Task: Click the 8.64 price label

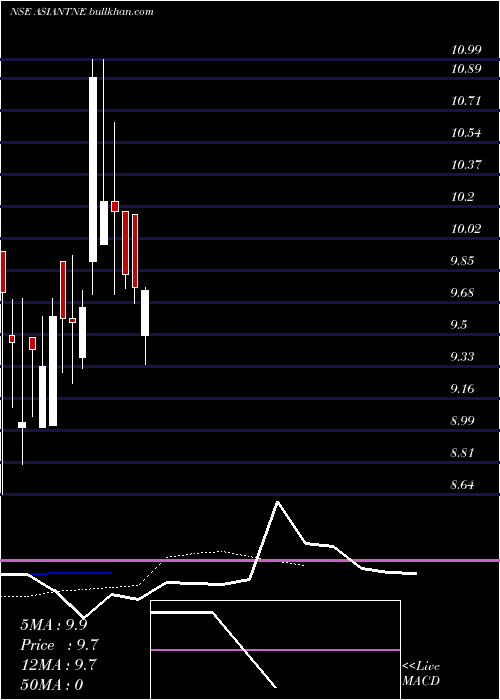Action: [462, 485]
